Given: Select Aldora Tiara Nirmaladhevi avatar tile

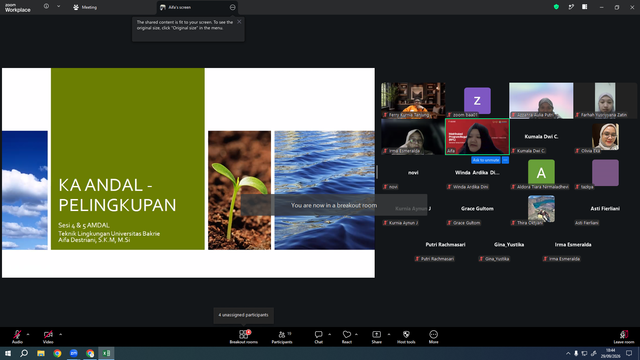Looking at the screenshot, I should coord(541,173).
